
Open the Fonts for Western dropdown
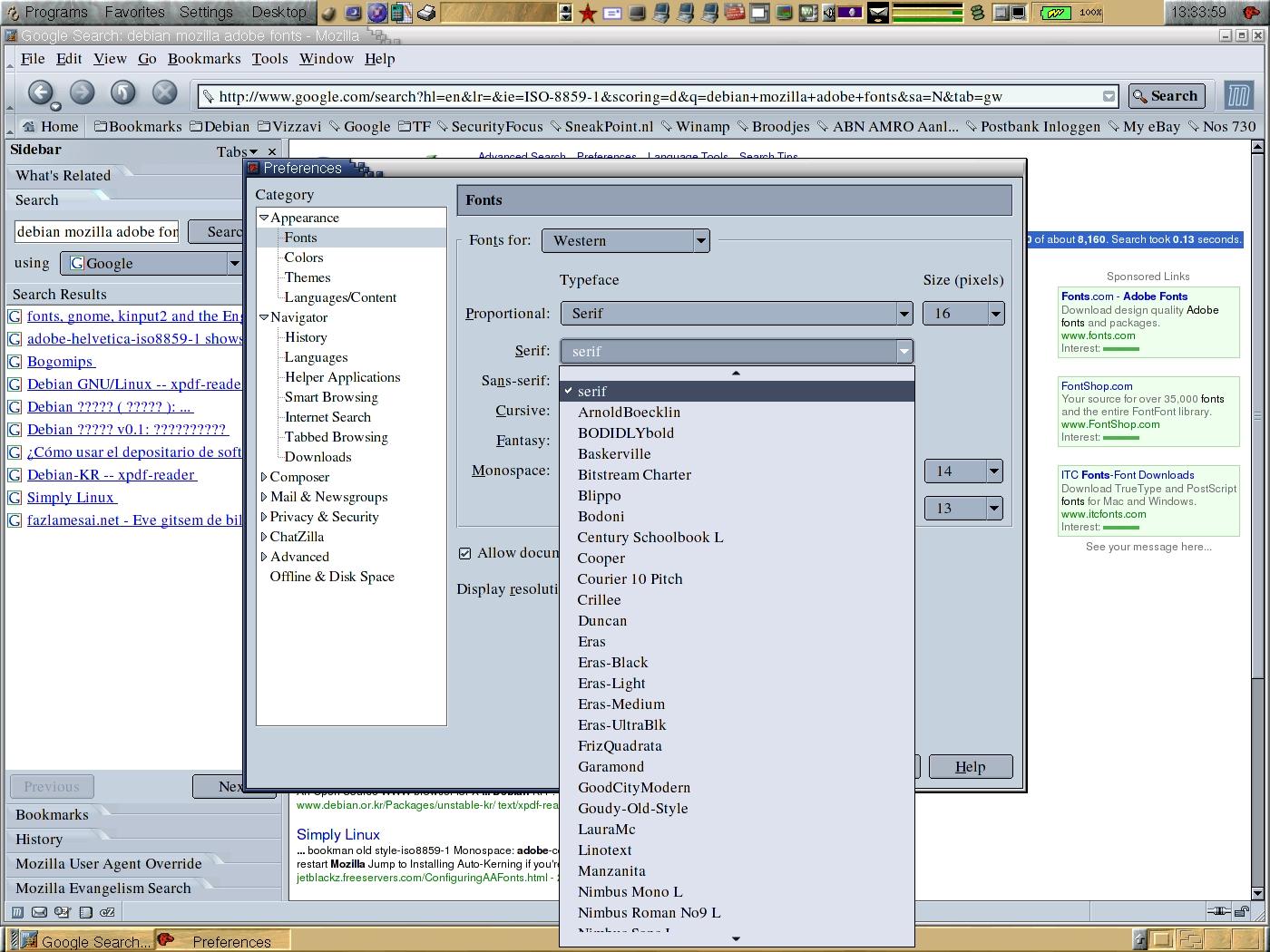(x=625, y=240)
